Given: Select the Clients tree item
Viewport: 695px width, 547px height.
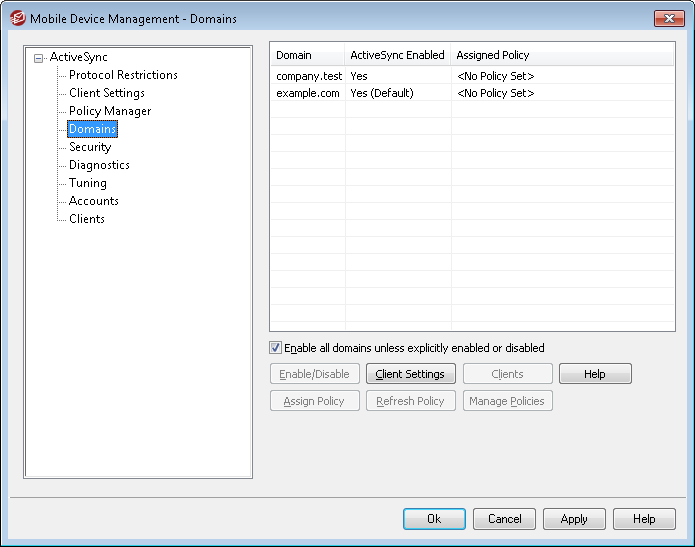Looking at the screenshot, I should [x=87, y=219].
